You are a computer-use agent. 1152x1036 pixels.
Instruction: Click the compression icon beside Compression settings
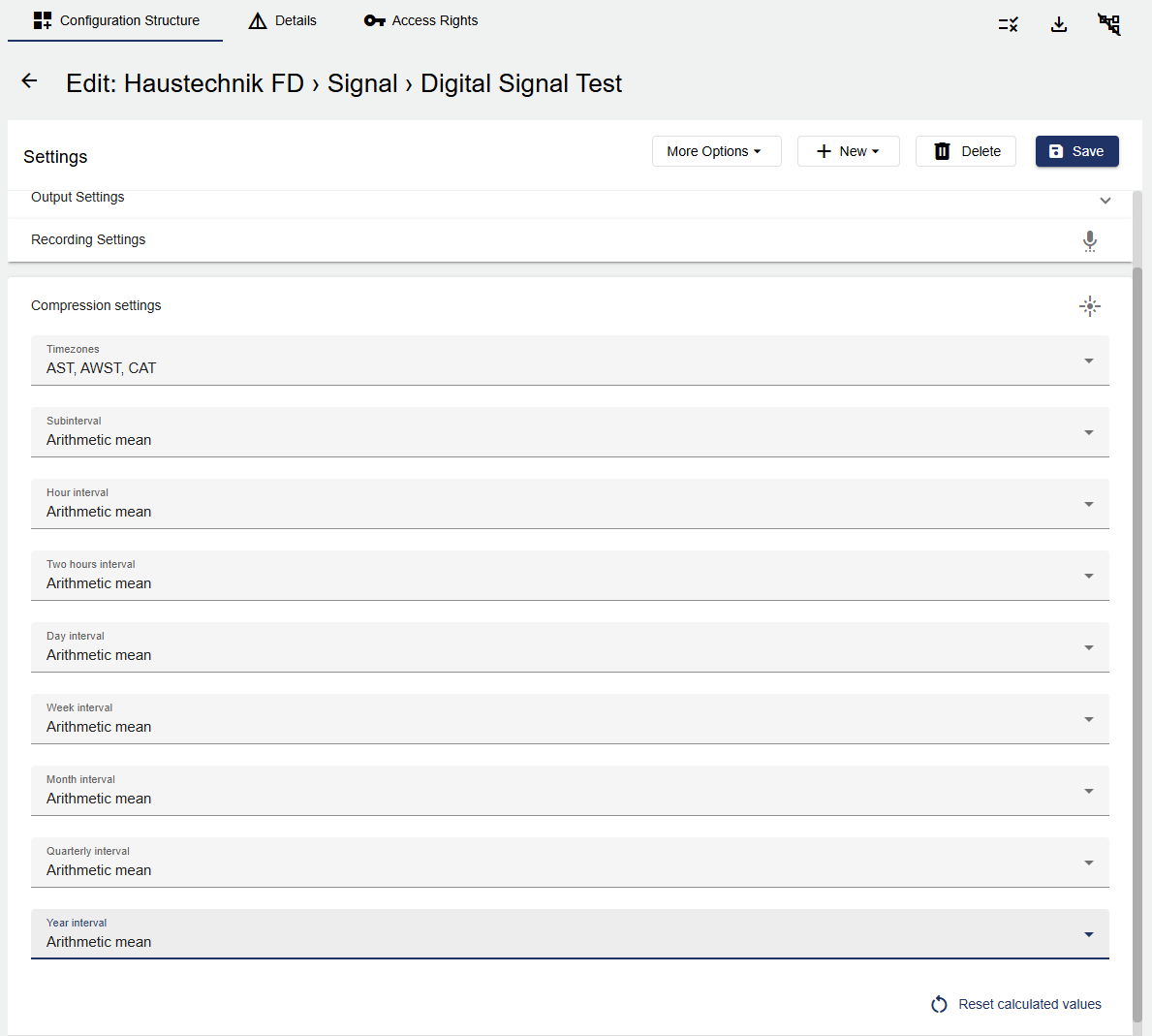(1090, 306)
